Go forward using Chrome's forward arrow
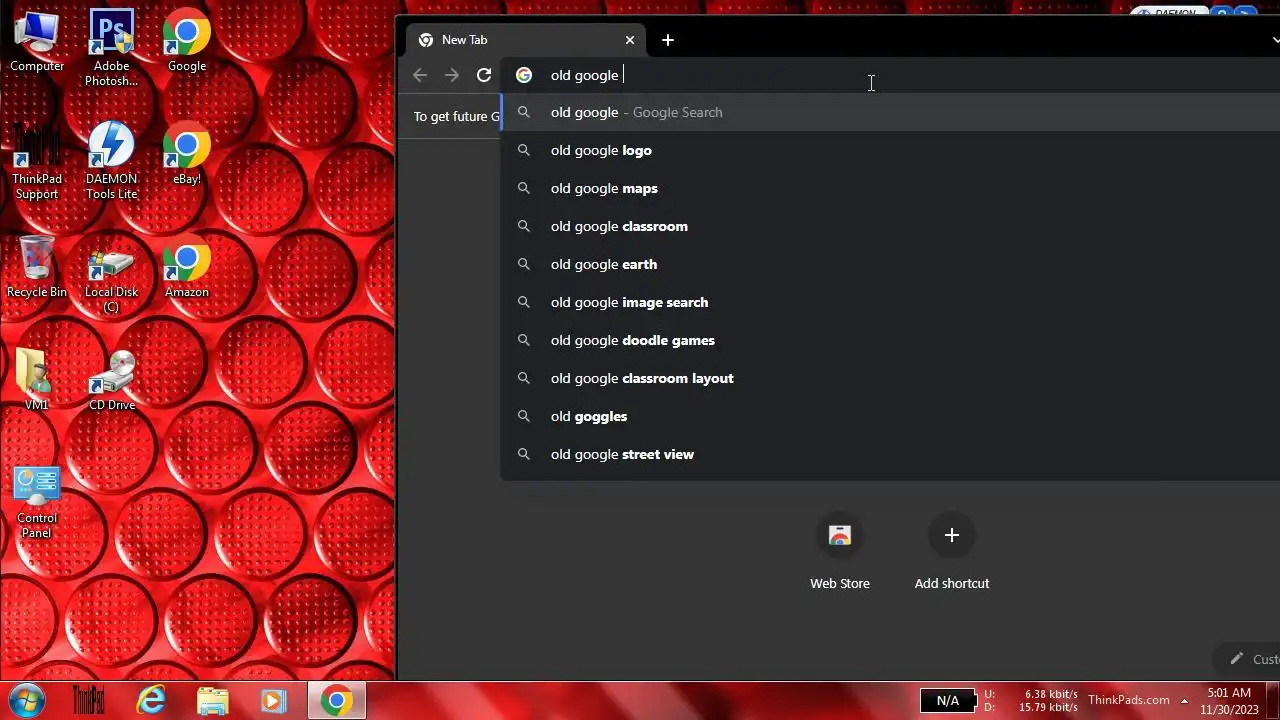 [x=452, y=75]
